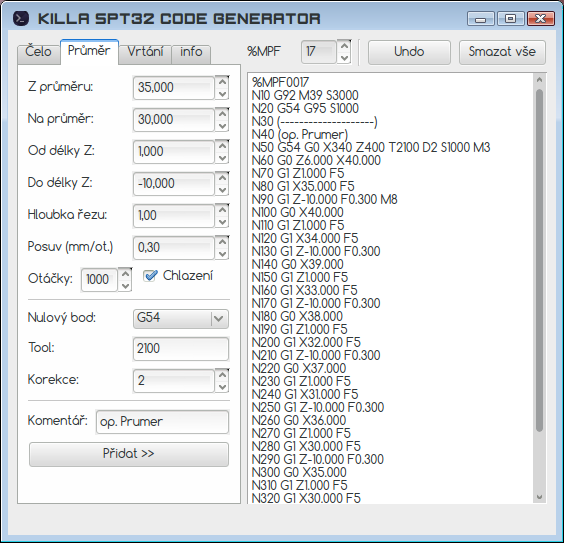
Task: Toggle the Chlazení coolant checkbox
Action: (150, 276)
